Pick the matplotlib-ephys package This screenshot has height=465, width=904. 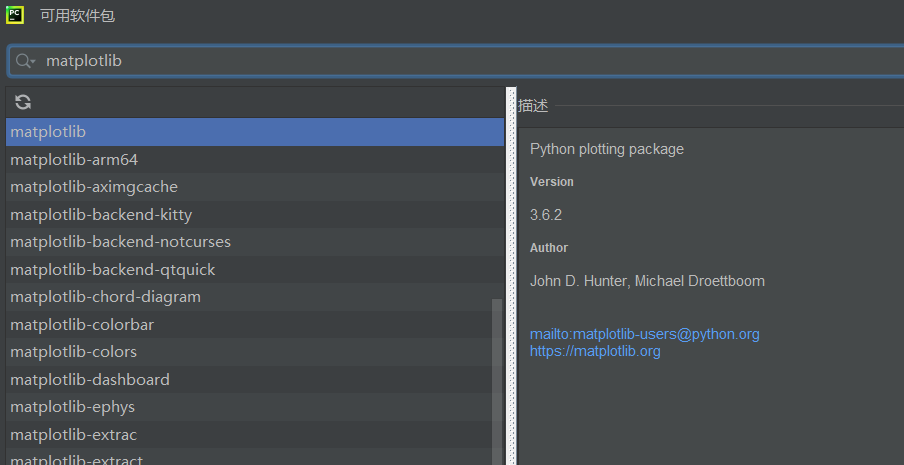pos(72,407)
